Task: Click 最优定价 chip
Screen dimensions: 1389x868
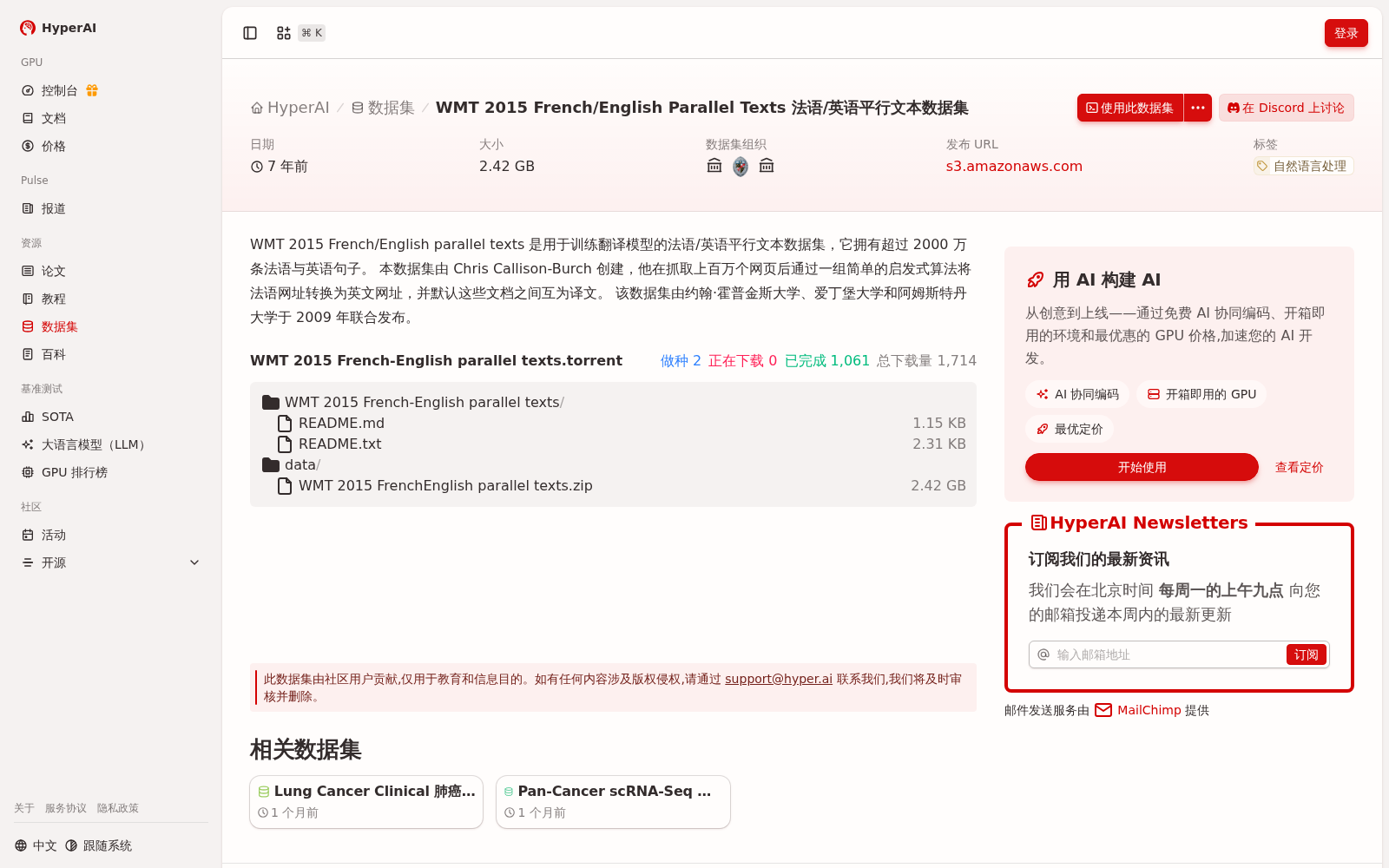Action: tap(1070, 429)
